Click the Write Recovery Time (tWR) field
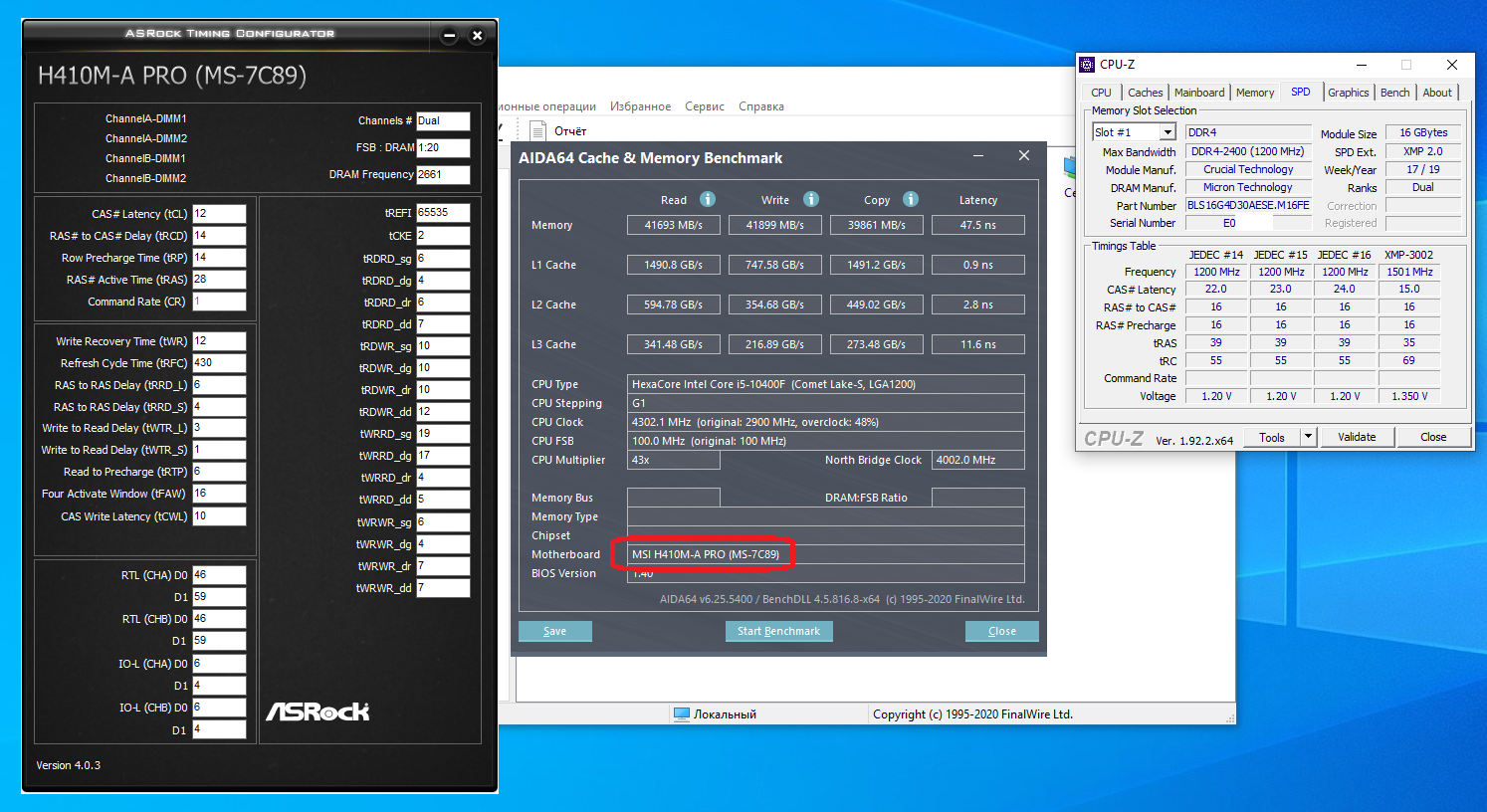1487x812 pixels. pos(219,341)
